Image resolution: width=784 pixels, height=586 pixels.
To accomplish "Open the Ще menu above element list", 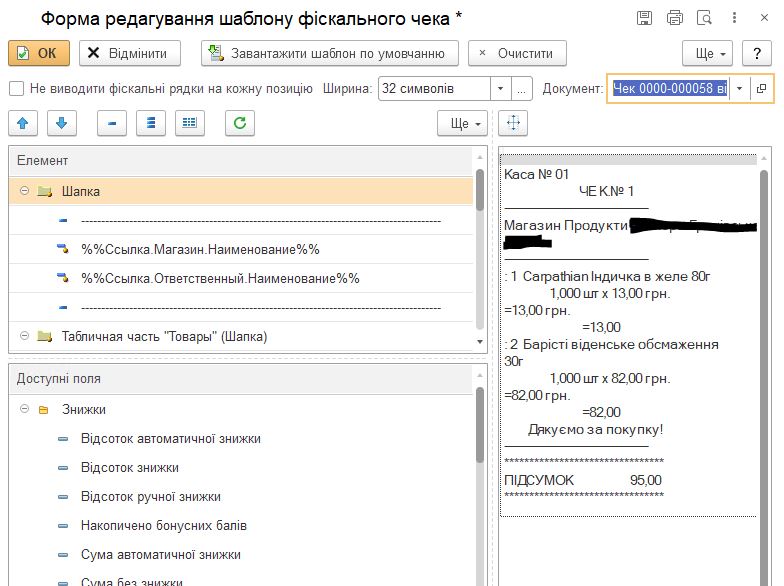I will 462,123.
